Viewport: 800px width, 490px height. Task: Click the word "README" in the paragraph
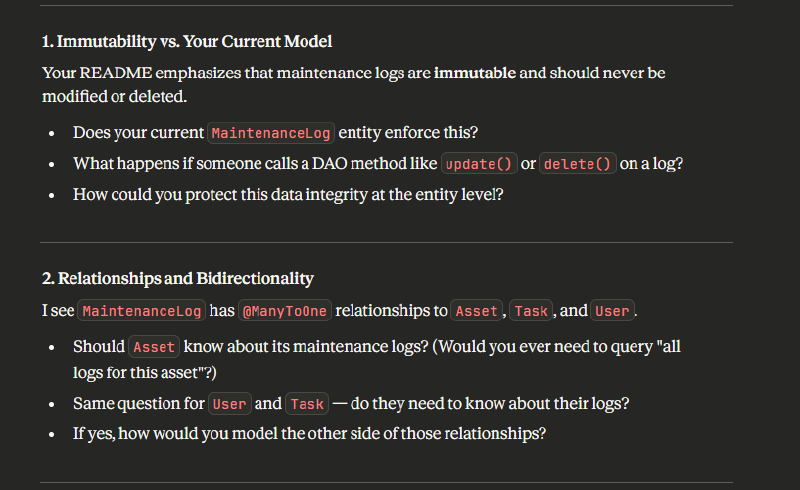[x=116, y=73]
